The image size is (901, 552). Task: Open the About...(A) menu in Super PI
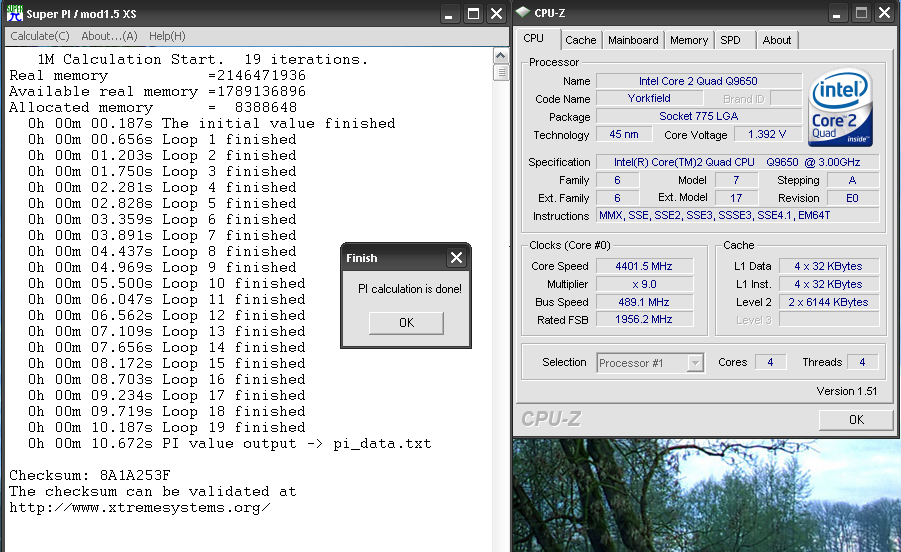pyautogui.click(x=109, y=36)
